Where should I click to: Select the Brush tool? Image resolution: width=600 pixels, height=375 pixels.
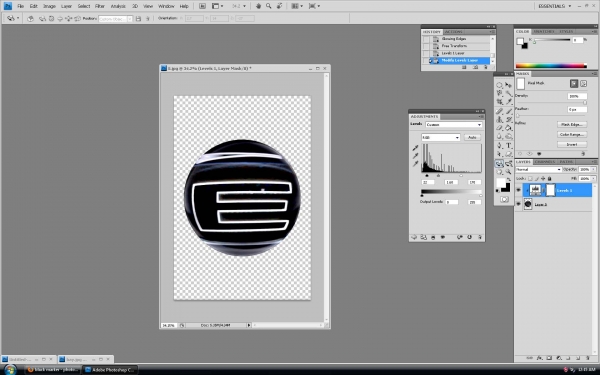tap(509, 111)
